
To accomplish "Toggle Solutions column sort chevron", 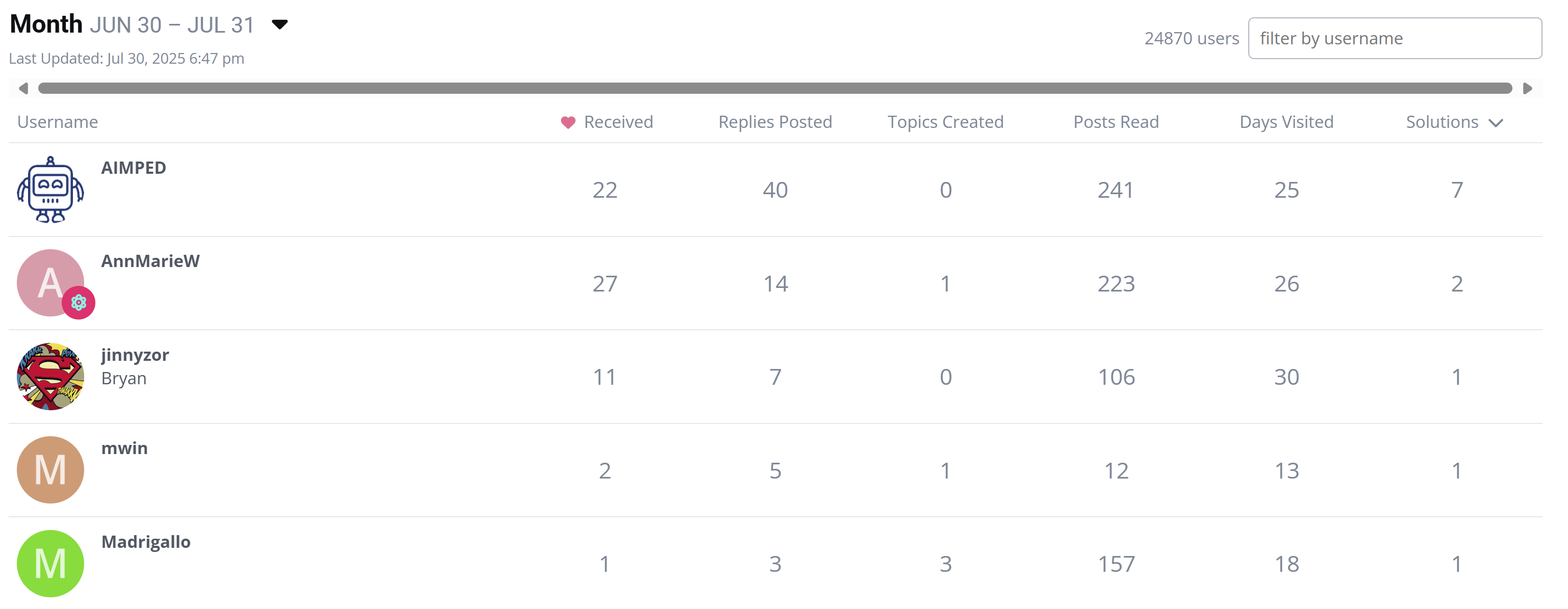I will click(x=1496, y=123).
